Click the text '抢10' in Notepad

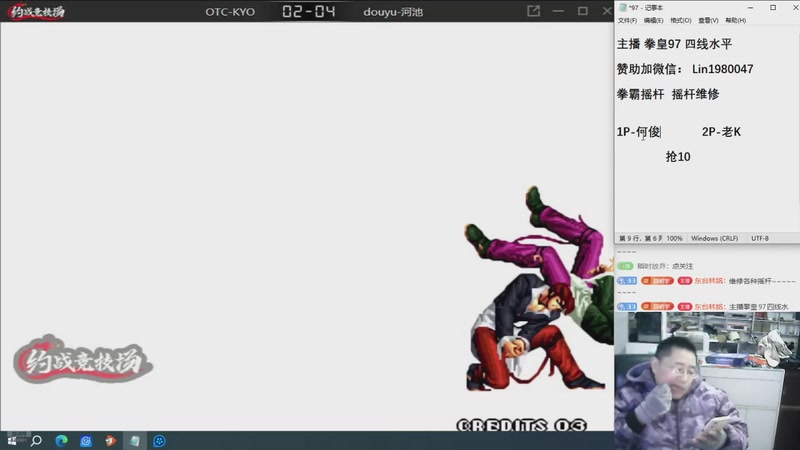(x=678, y=157)
